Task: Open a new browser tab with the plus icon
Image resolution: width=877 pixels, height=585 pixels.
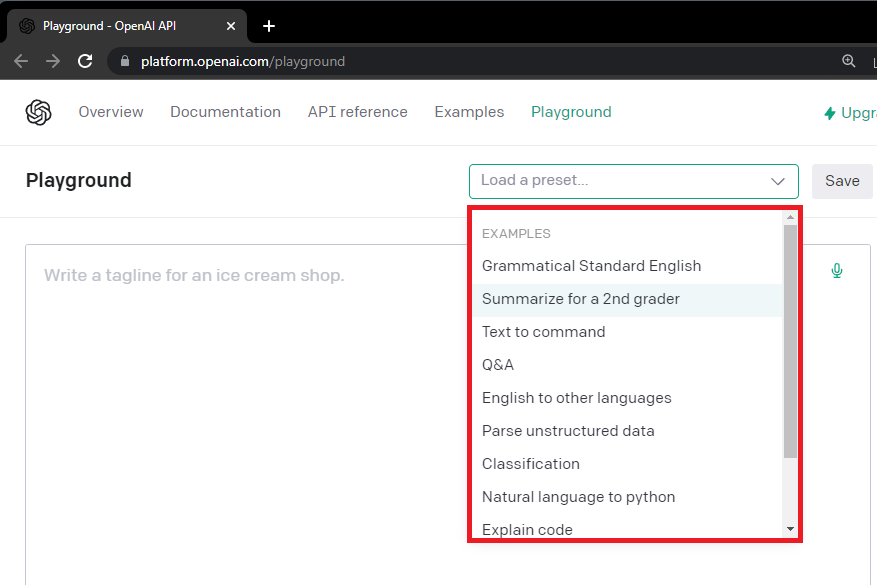Action: pyautogui.click(x=268, y=26)
